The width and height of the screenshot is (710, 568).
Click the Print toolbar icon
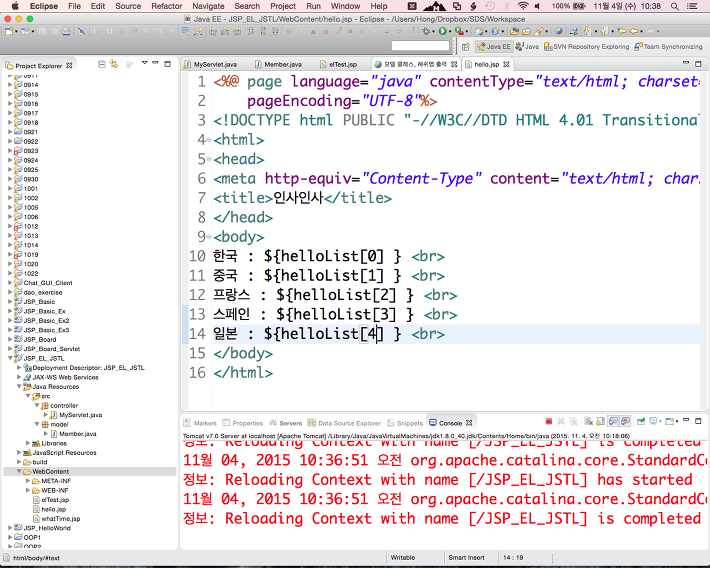(66, 31)
